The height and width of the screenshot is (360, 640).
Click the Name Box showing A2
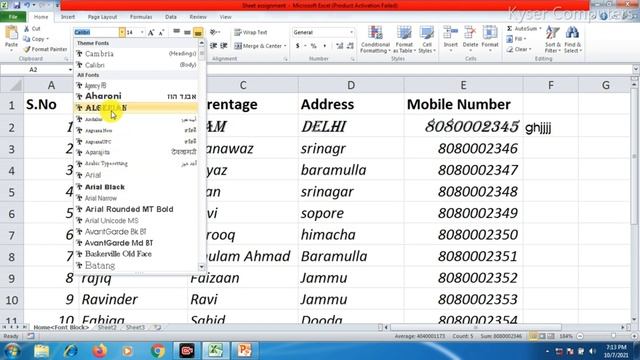[33, 70]
